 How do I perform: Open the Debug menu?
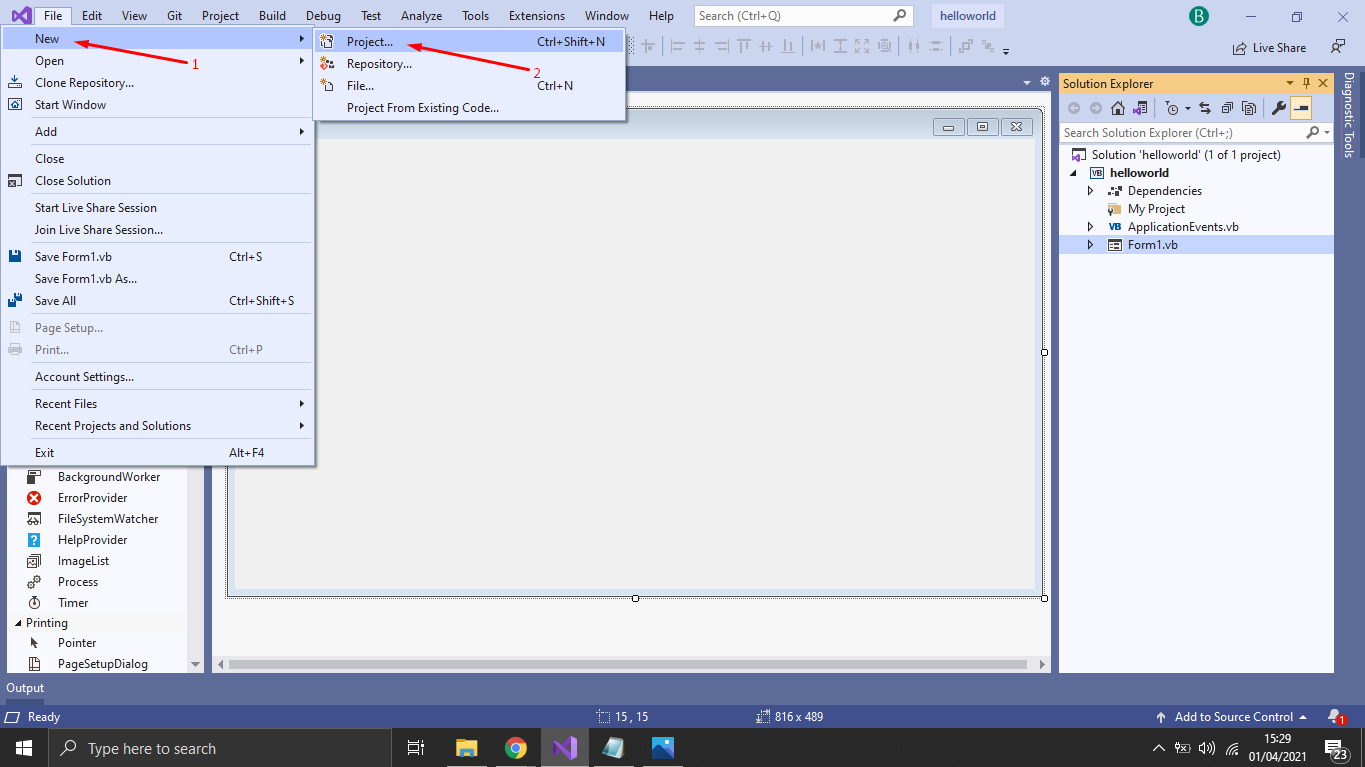coord(322,15)
